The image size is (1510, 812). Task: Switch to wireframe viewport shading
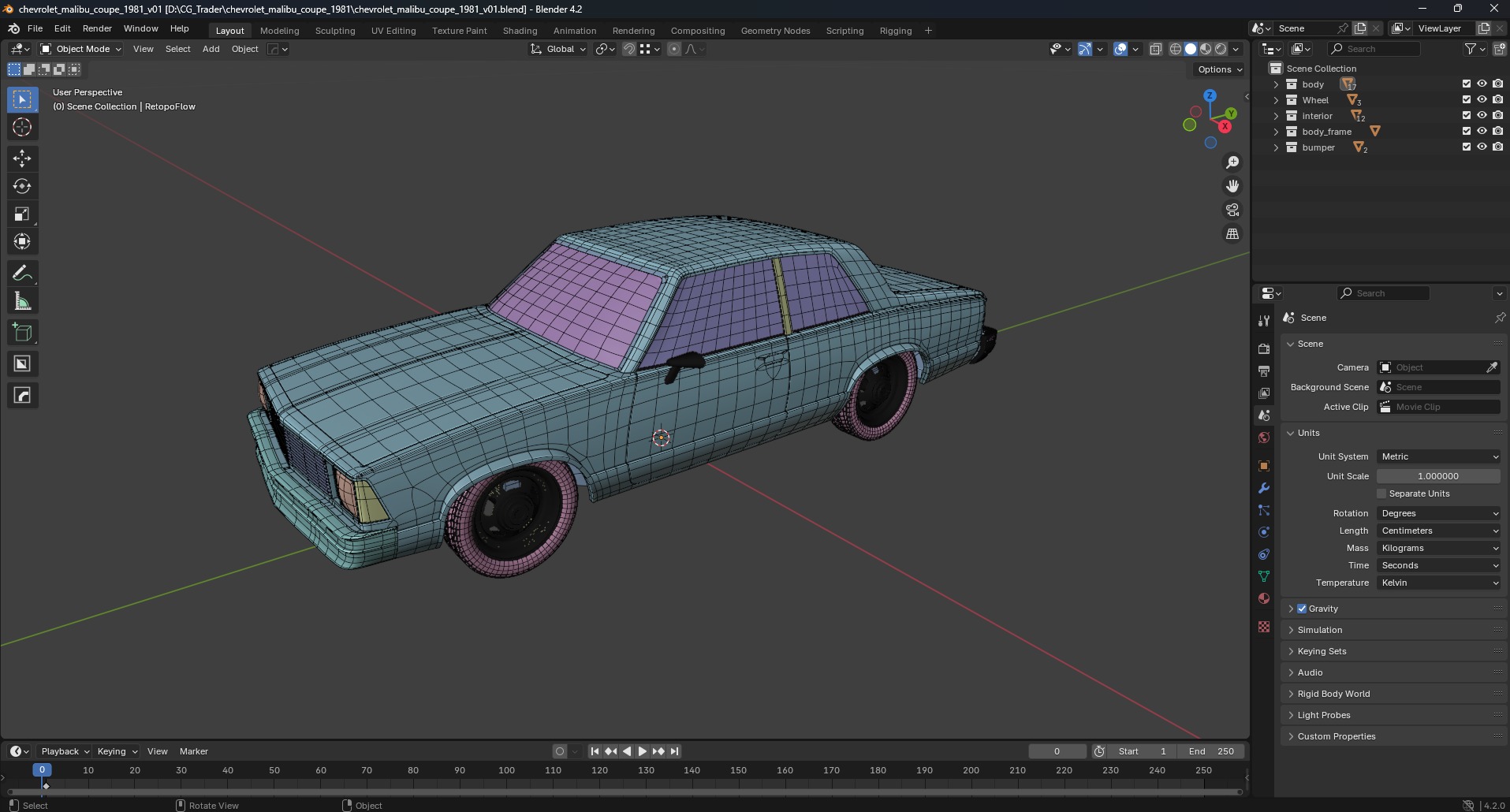[1175, 49]
